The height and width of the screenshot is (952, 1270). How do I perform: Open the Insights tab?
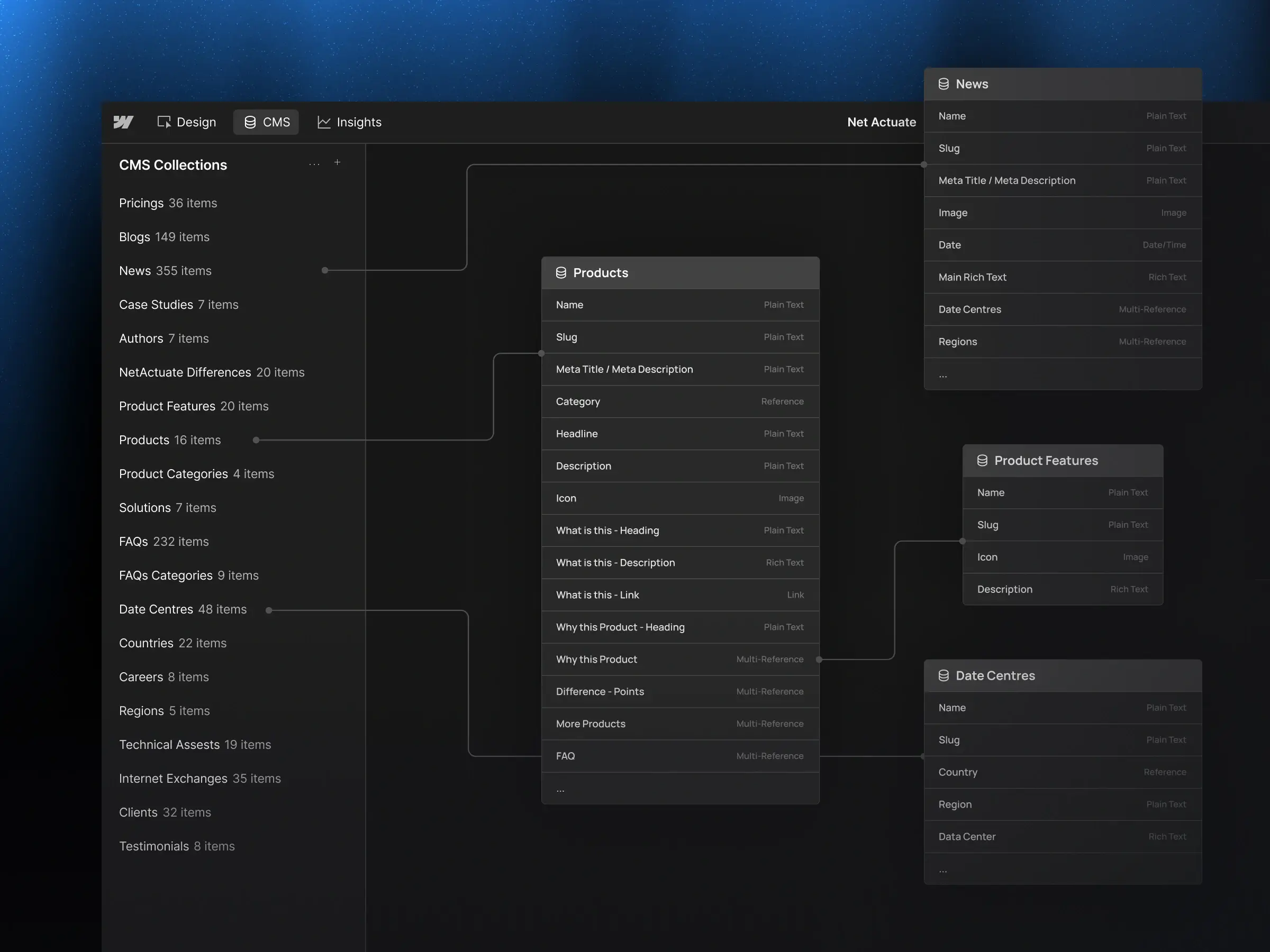[x=349, y=122]
